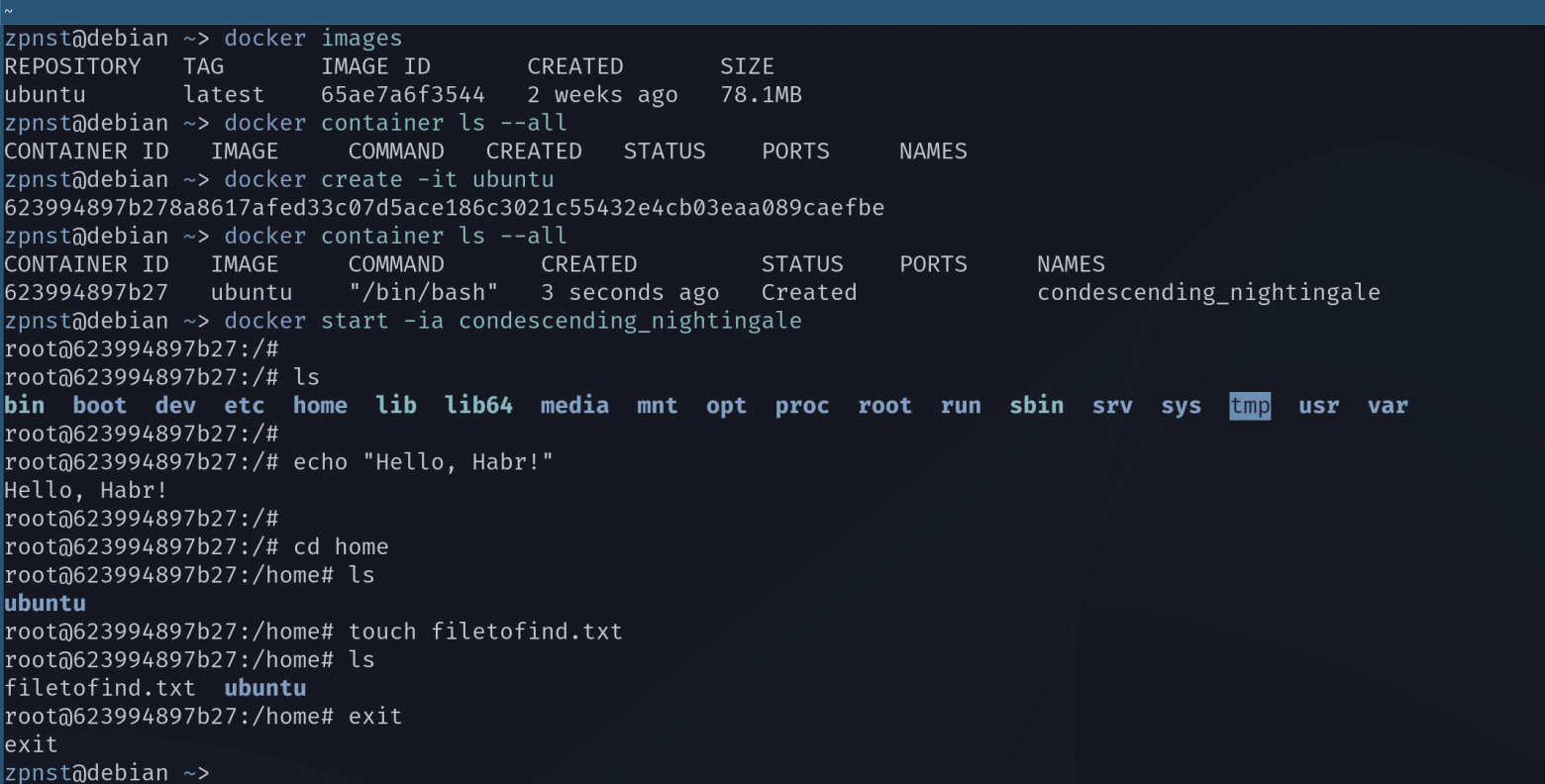Click filetofind.txt in the ls output
Viewport: 1545px width, 784px height.
[x=100, y=688]
